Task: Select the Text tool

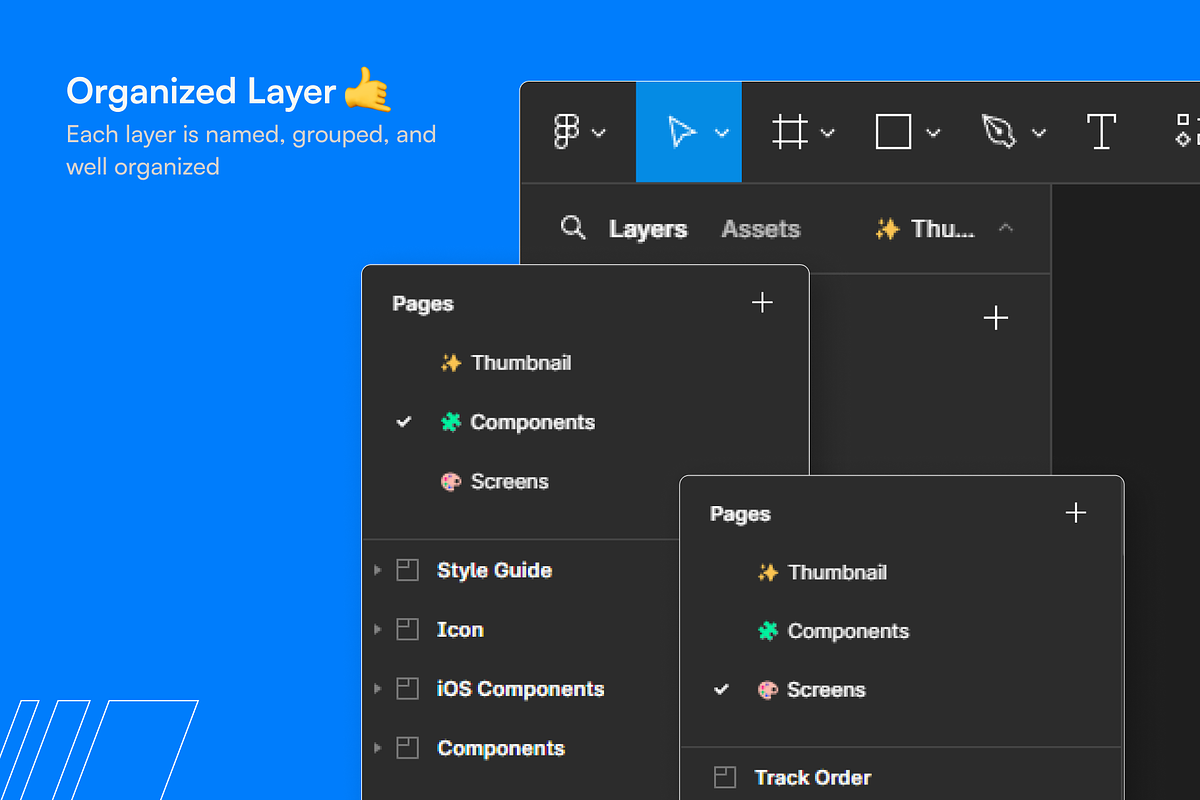Action: (1100, 132)
